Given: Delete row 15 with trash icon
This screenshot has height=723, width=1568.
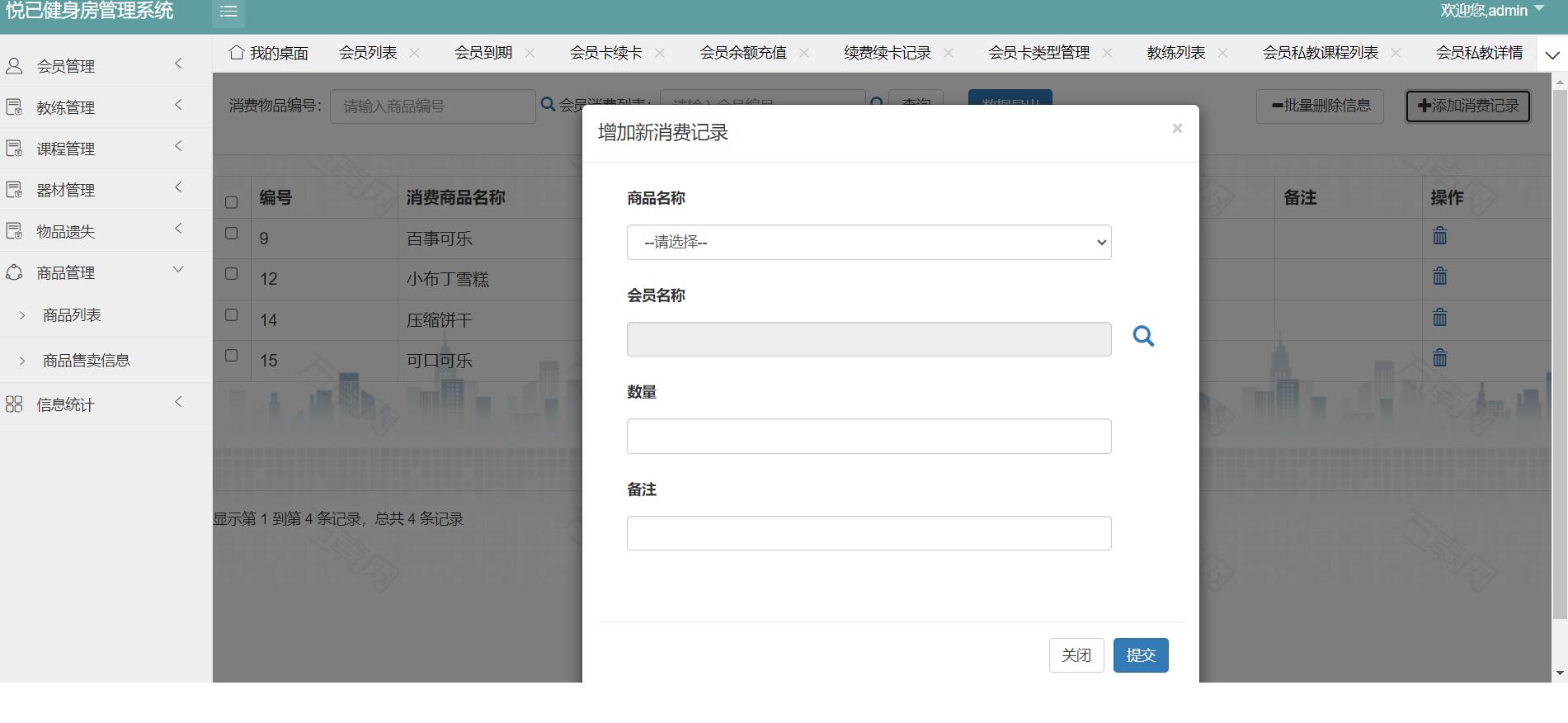Looking at the screenshot, I should 1439,357.
